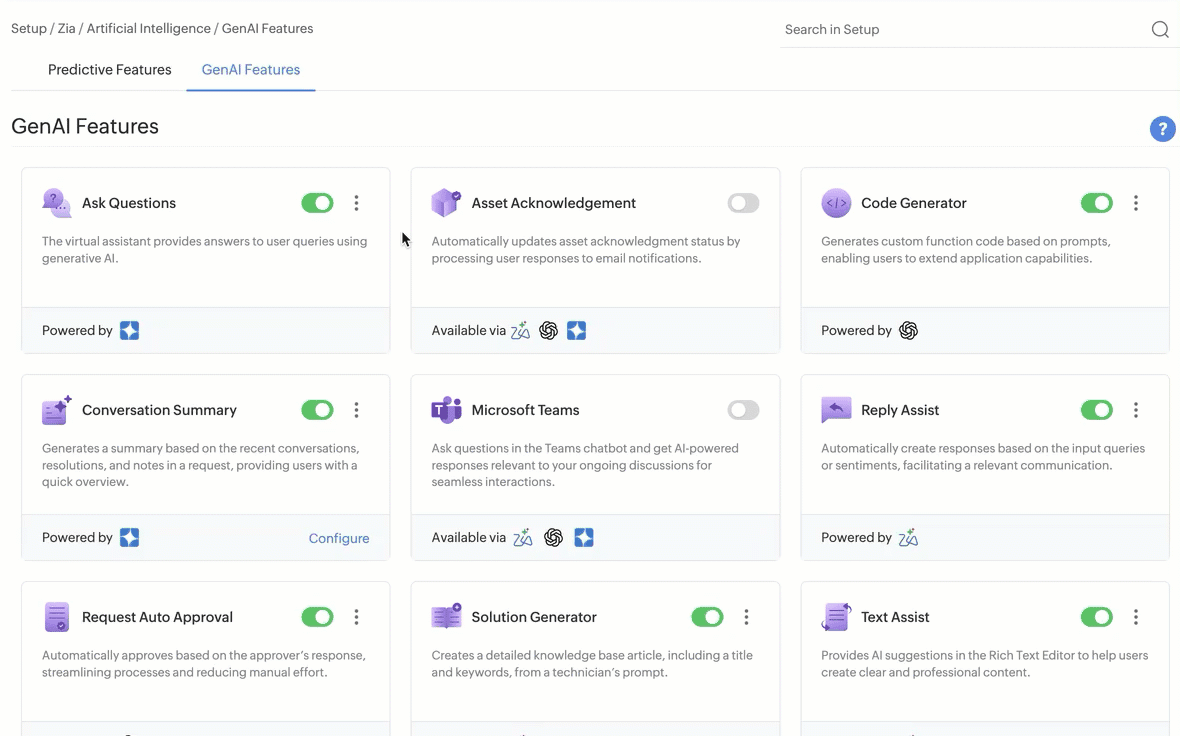
Task: Click the search magnifier icon in Setup
Action: click(1160, 30)
